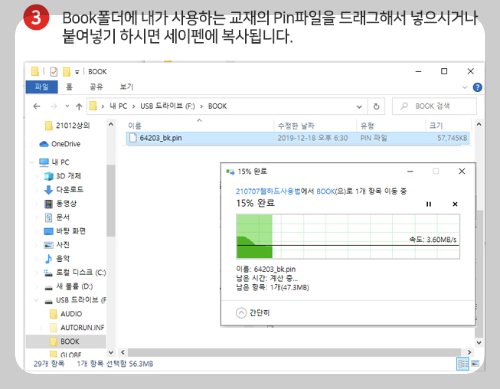The width and height of the screenshot is (500, 389).
Task: Click horizontal scrollbar right arrow
Action: point(469,352)
